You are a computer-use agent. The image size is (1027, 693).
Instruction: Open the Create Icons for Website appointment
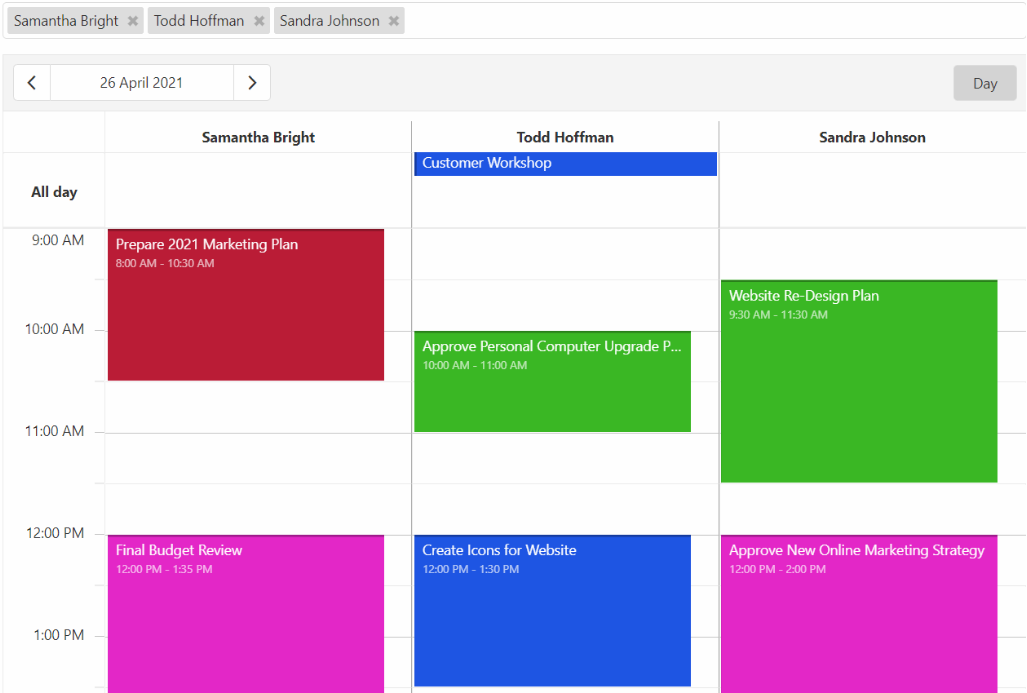tap(552, 610)
